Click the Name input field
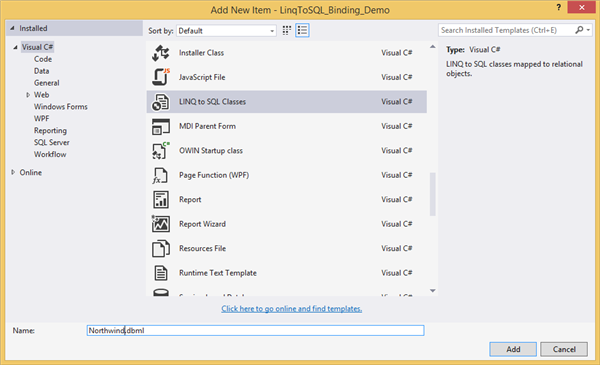Screen dimensions: 600x365 tap(255, 330)
